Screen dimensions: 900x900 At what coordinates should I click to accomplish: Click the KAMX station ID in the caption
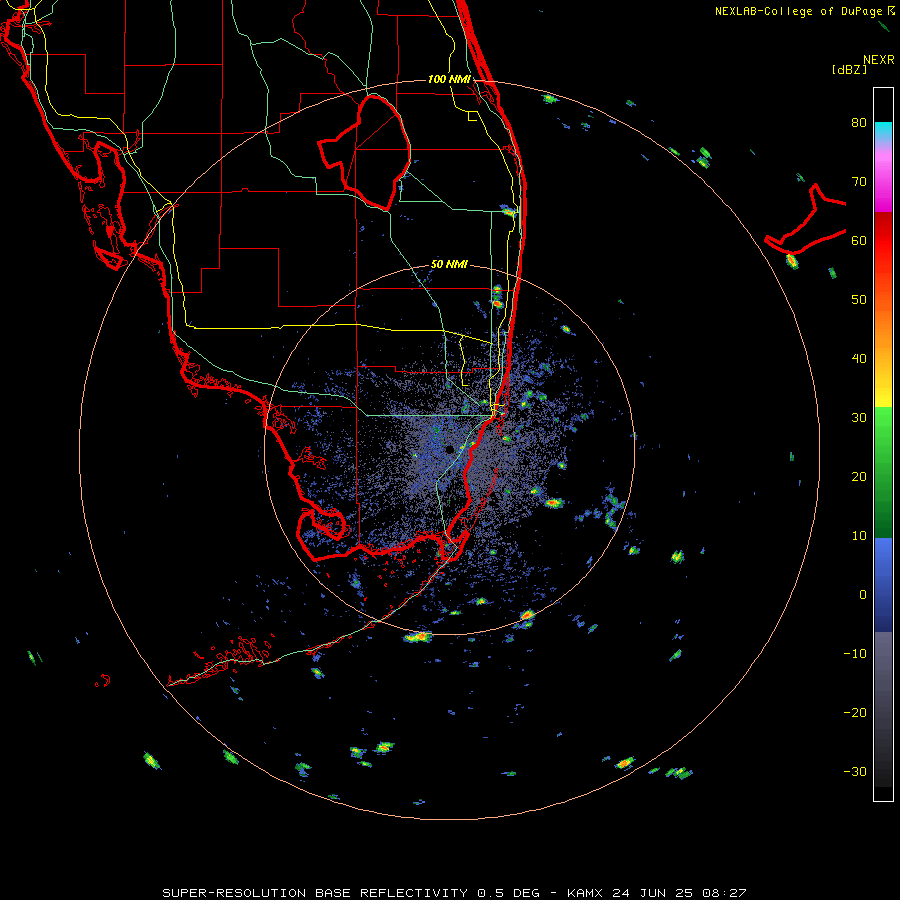585,893
